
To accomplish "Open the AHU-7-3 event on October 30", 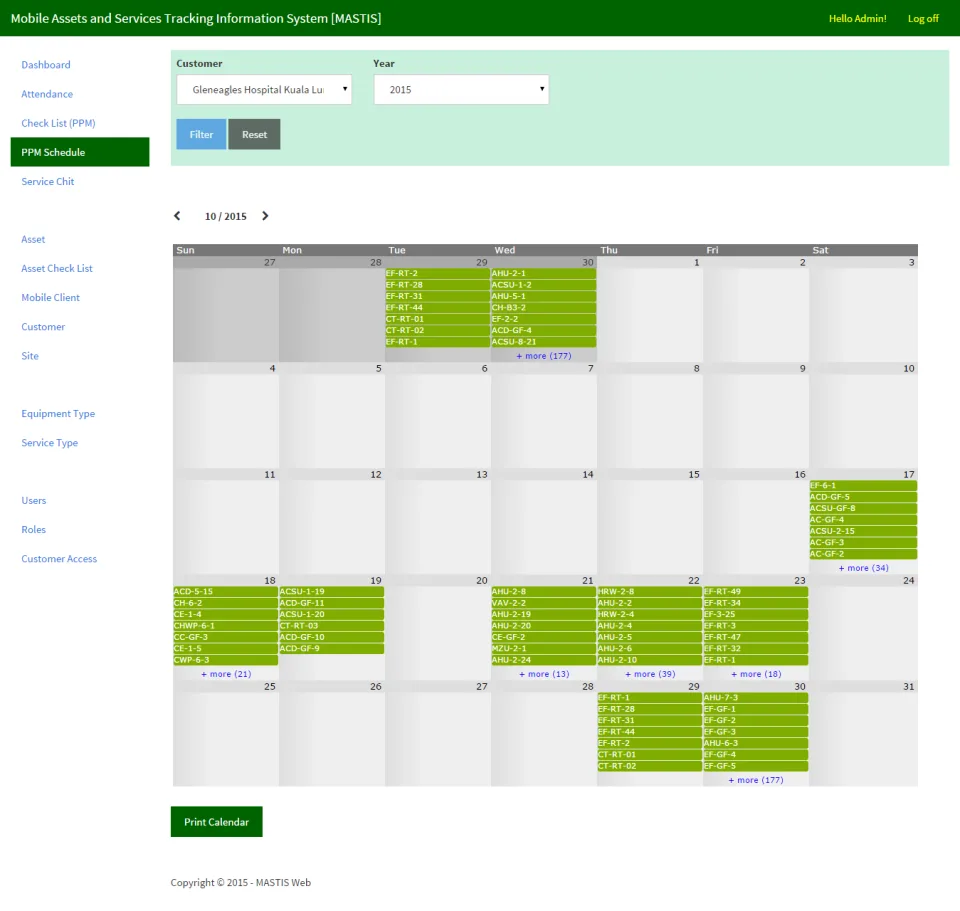I will click(756, 697).
